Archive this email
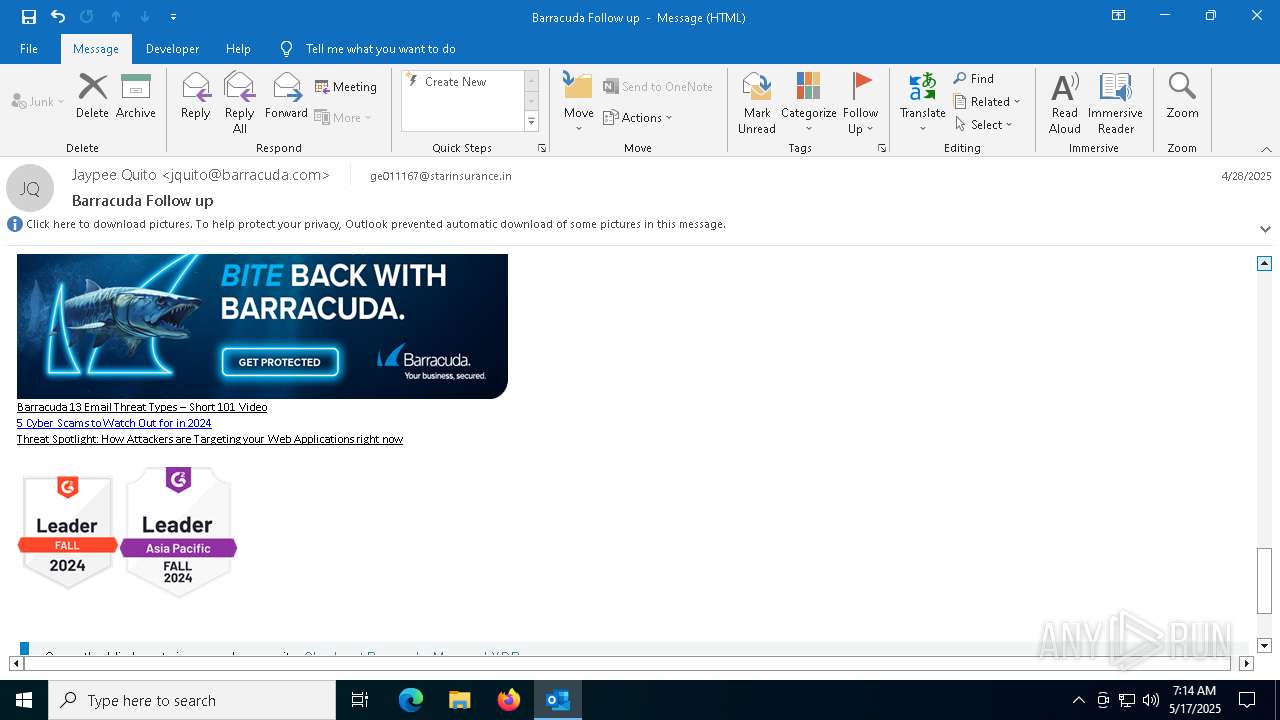 (x=136, y=96)
